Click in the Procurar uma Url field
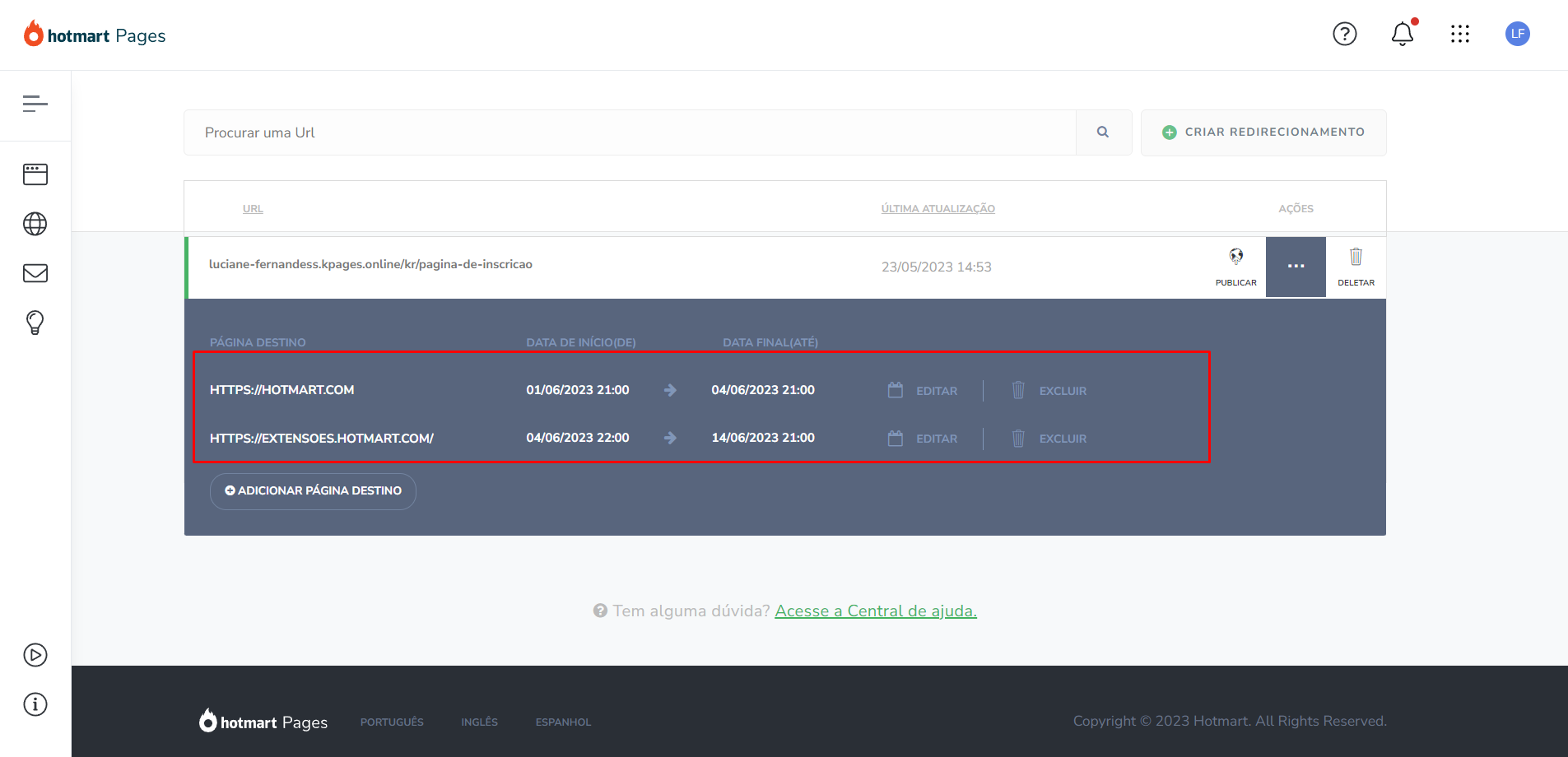1568x757 pixels. click(630, 132)
